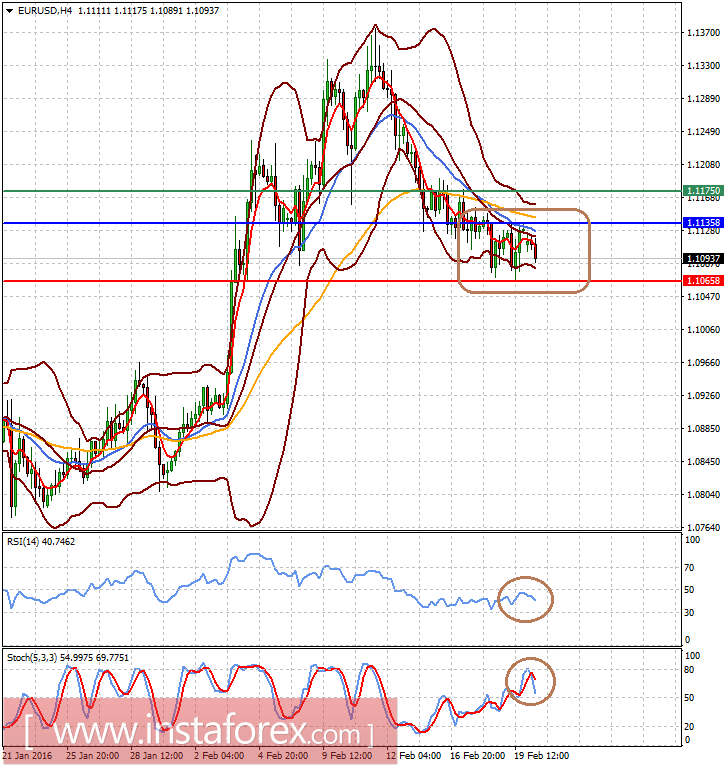Click the 70 level on RSI scale

pos(689,568)
